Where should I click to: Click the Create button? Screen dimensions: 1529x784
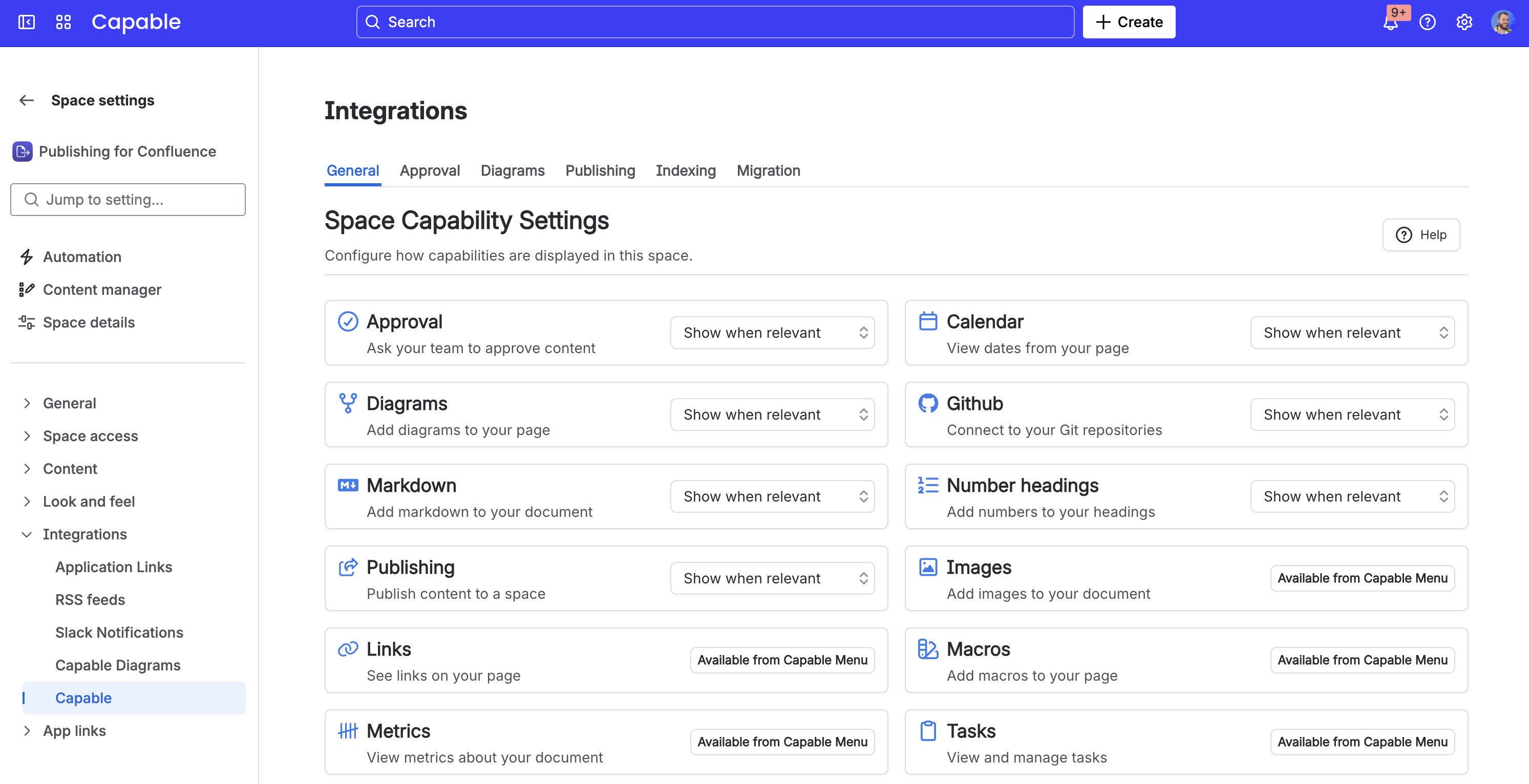point(1129,22)
